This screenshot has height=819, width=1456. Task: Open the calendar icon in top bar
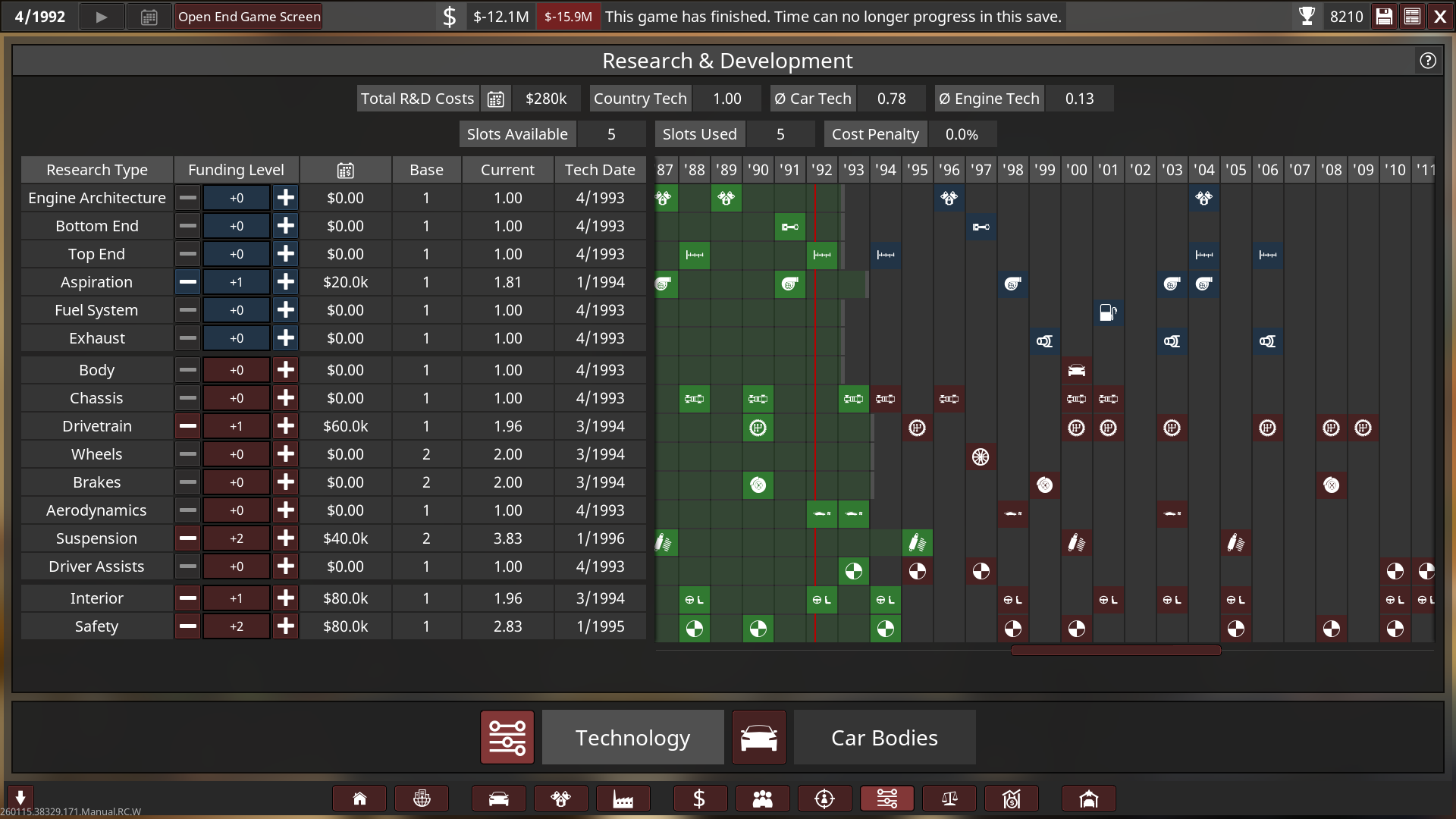click(149, 17)
